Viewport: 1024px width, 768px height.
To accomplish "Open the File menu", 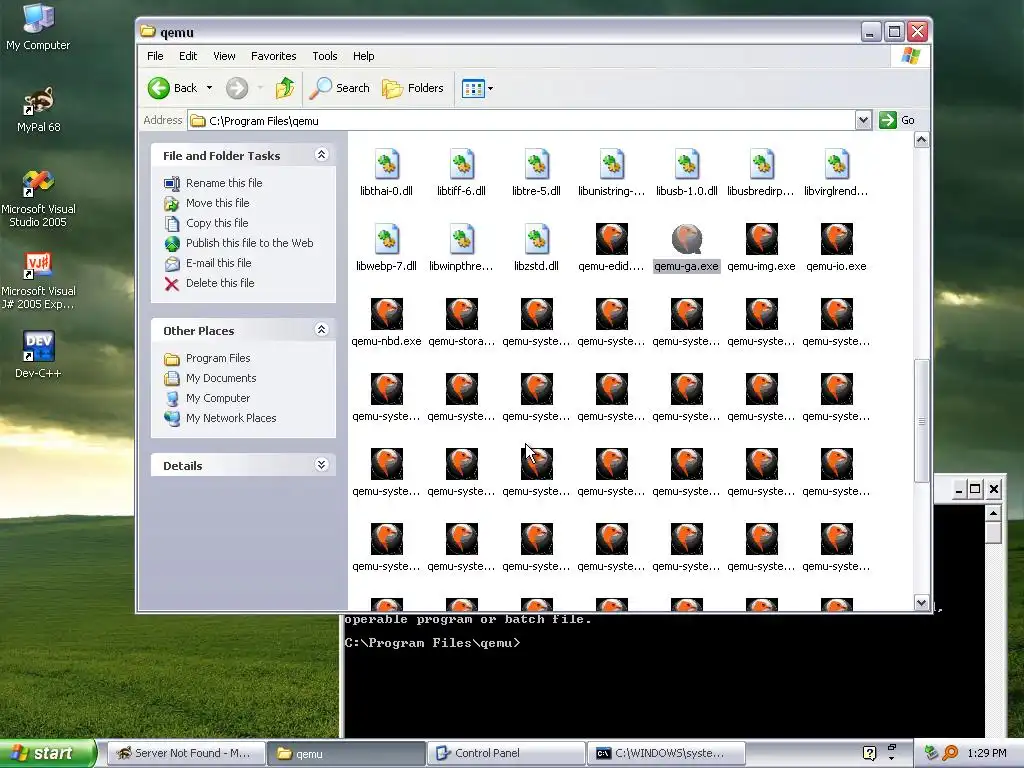I will coord(155,56).
